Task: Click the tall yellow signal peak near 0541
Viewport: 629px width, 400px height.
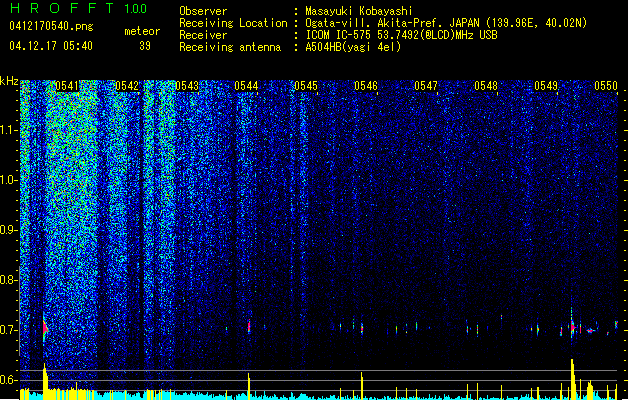Action: pyautogui.click(x=45, y=381)
